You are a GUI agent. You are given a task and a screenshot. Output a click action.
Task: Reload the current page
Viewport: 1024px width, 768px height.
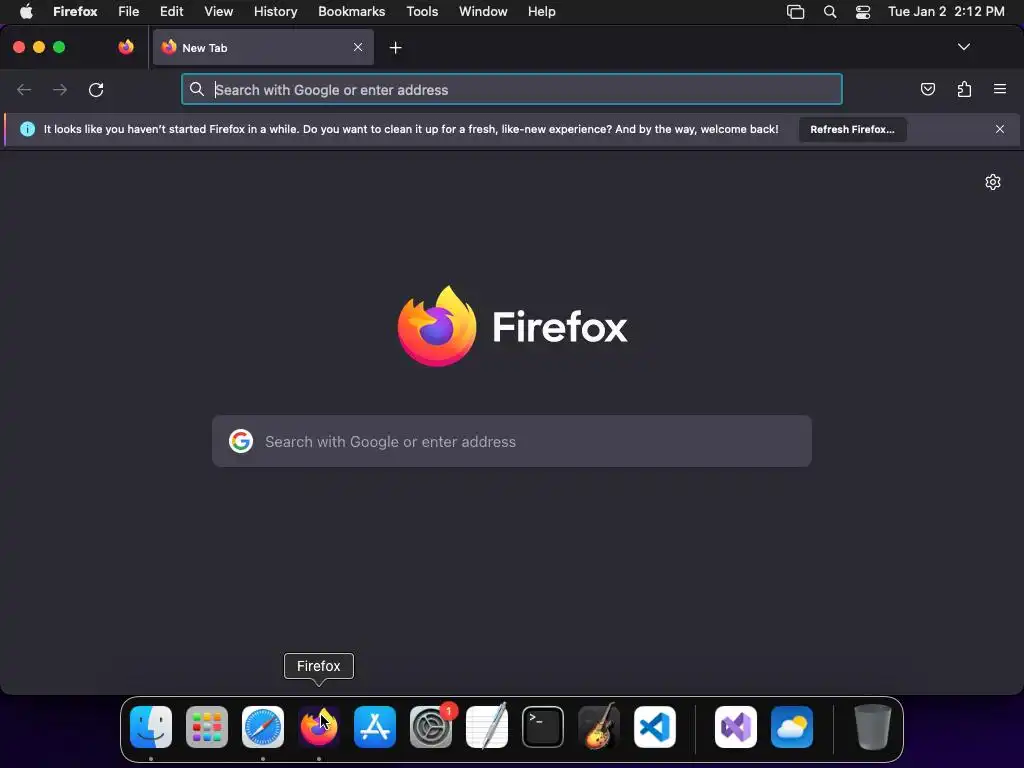pyautogui.click(x=96, y=89)
